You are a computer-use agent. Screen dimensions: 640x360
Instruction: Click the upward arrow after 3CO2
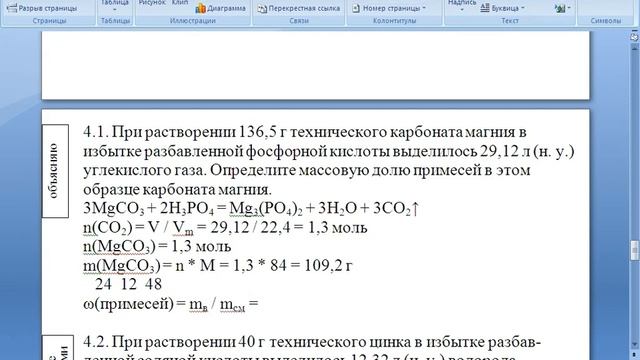click(415, 209)
